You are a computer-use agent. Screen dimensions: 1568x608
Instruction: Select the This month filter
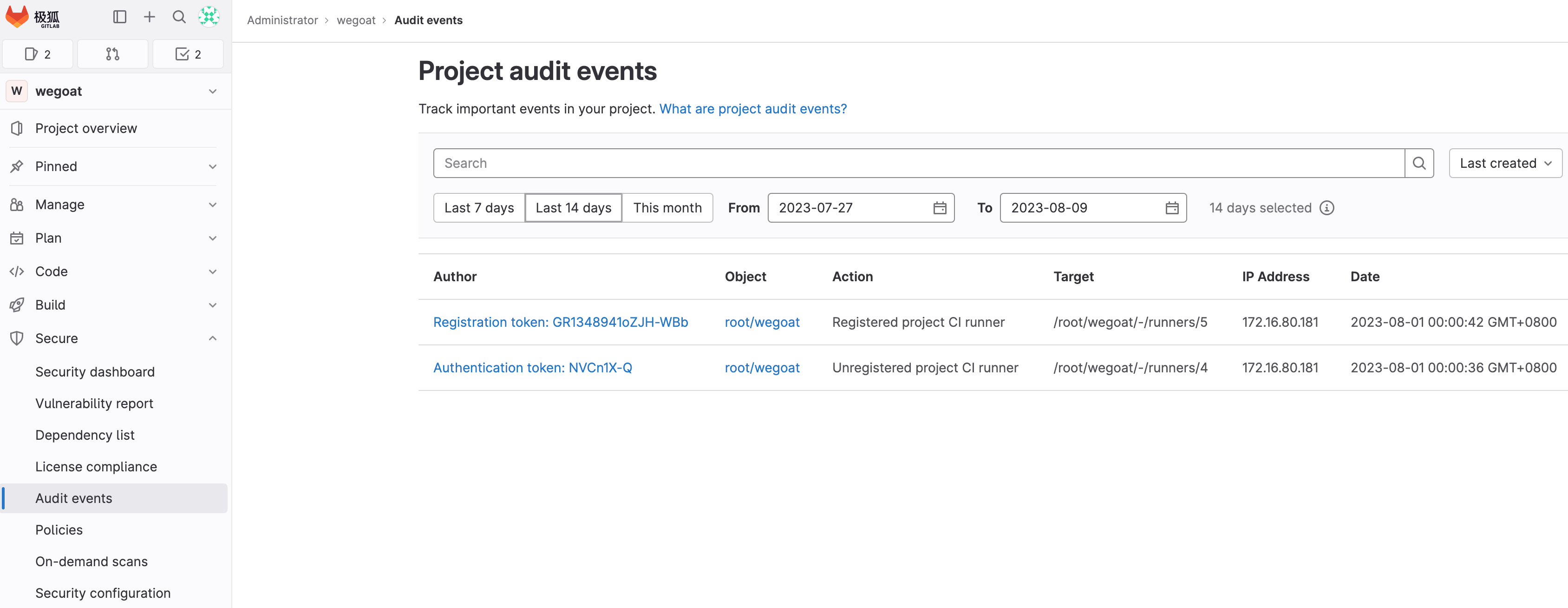click(666, 208)
